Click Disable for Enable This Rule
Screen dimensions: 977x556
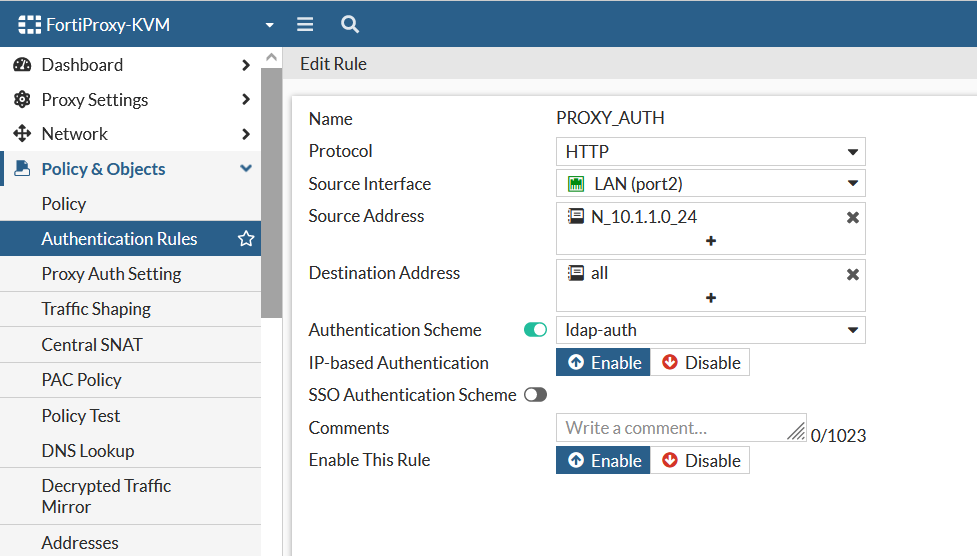[700, 461]
